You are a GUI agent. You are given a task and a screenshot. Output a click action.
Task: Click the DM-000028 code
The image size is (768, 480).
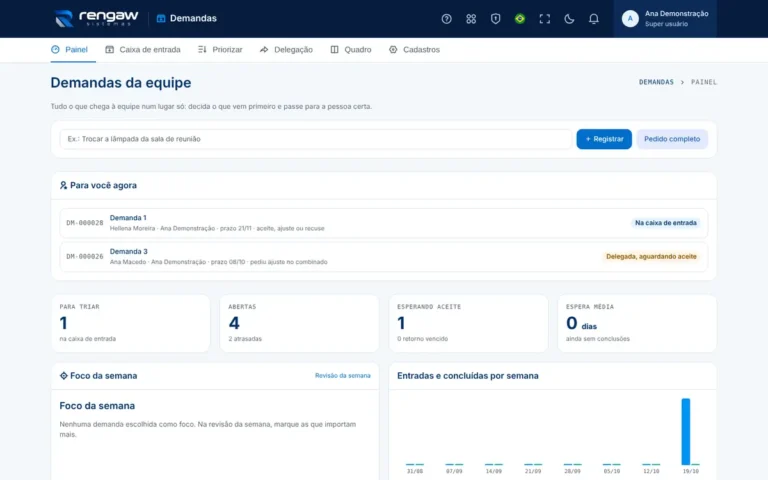coord(85,223)
